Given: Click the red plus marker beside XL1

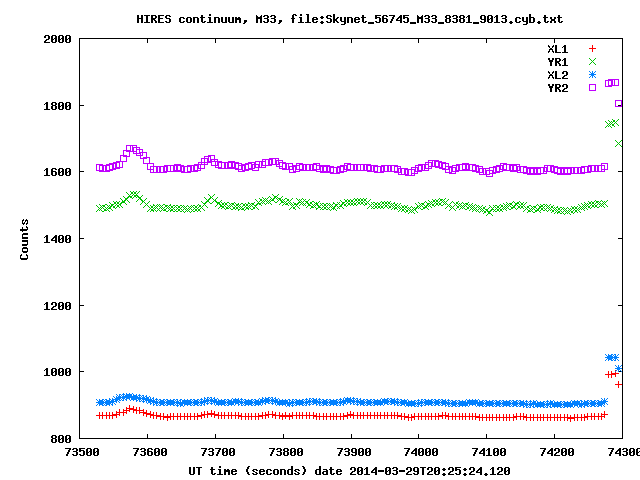Looking at the screenshot, I should [x=592, y=49].
